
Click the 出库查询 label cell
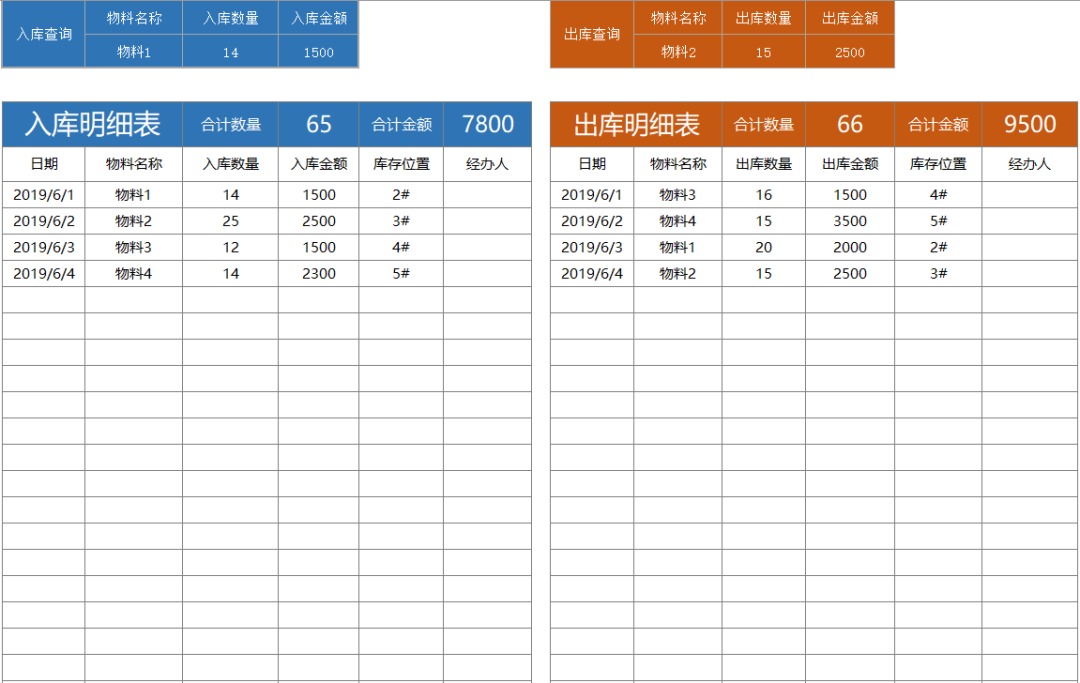[592, 34]
